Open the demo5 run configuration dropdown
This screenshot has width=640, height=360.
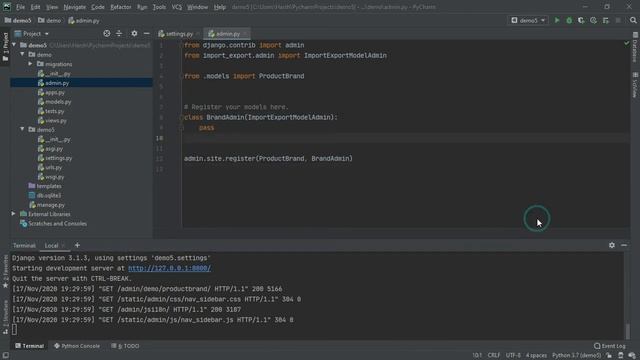(x=528, y=20)
